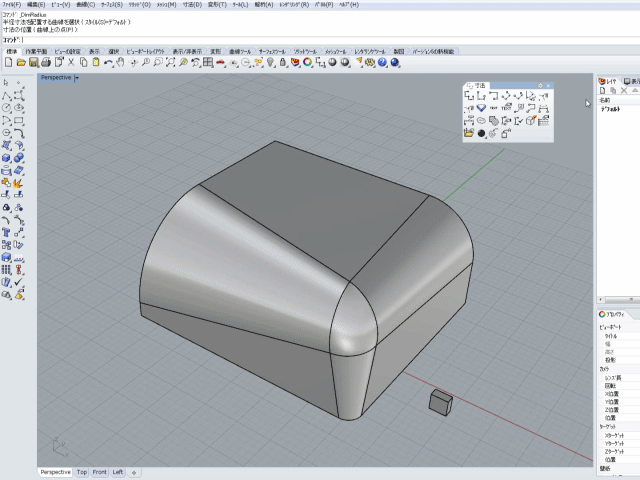This screenshot has width=640, height=480.
Task: Click the check mark tool in sidebar
Action: [19, 282]
